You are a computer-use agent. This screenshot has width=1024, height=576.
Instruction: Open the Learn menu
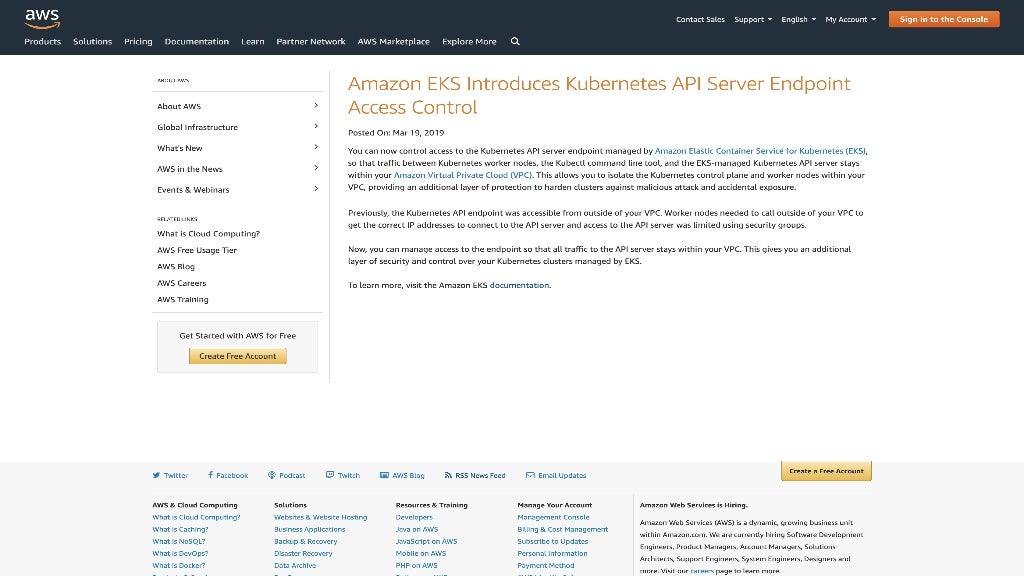253,41
